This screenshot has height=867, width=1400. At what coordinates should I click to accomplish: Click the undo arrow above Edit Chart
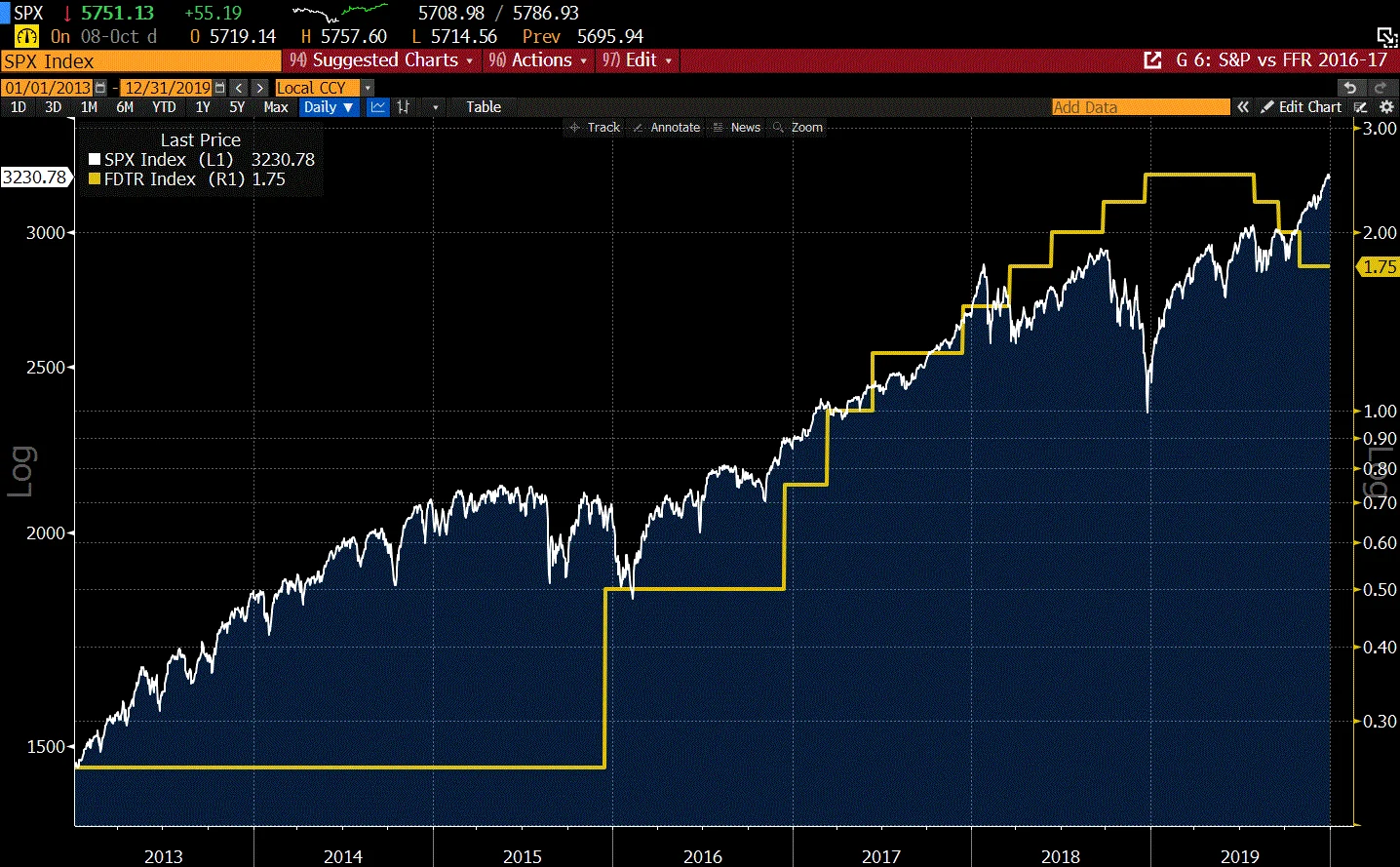click(x=1350, y=87)
